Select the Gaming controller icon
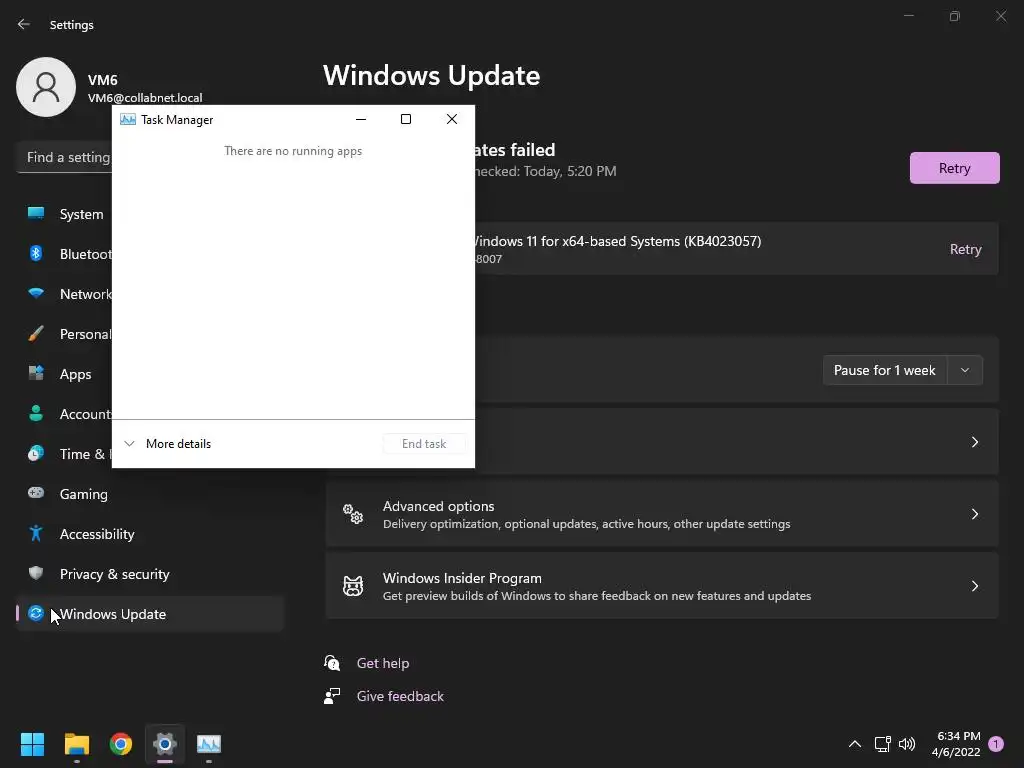Image resolution: width=1024 pixels, height=768 pixels. pos(36,493)
